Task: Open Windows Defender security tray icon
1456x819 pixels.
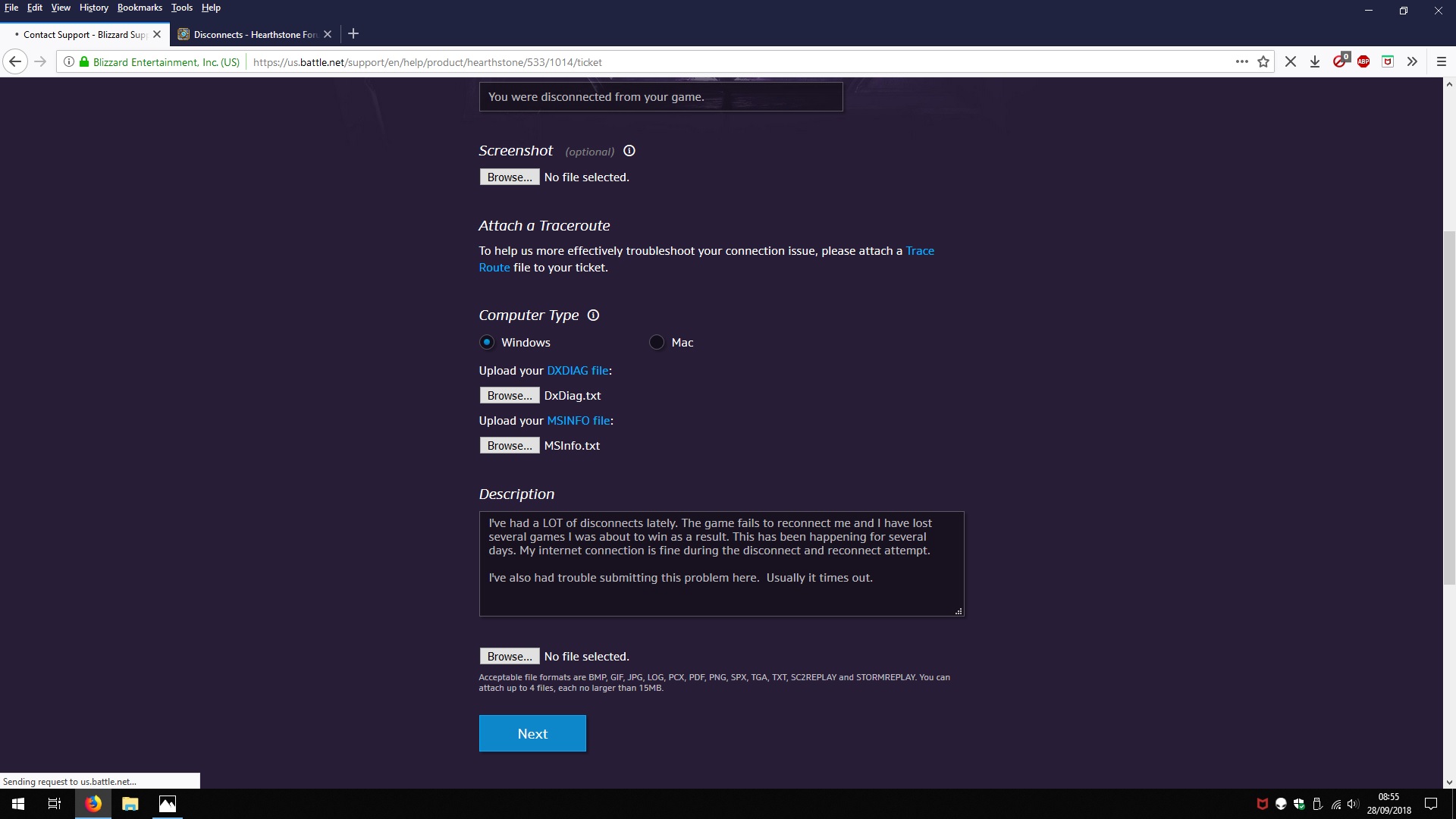Action: 1299,804
